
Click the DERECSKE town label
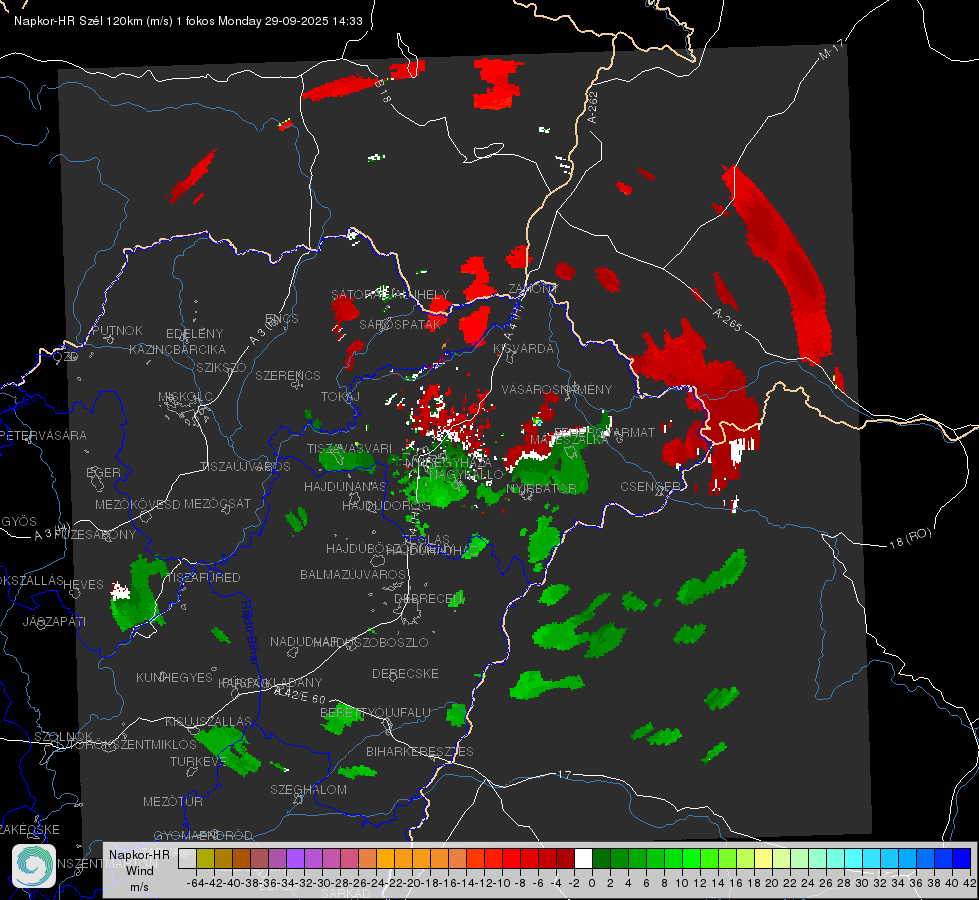405,673
